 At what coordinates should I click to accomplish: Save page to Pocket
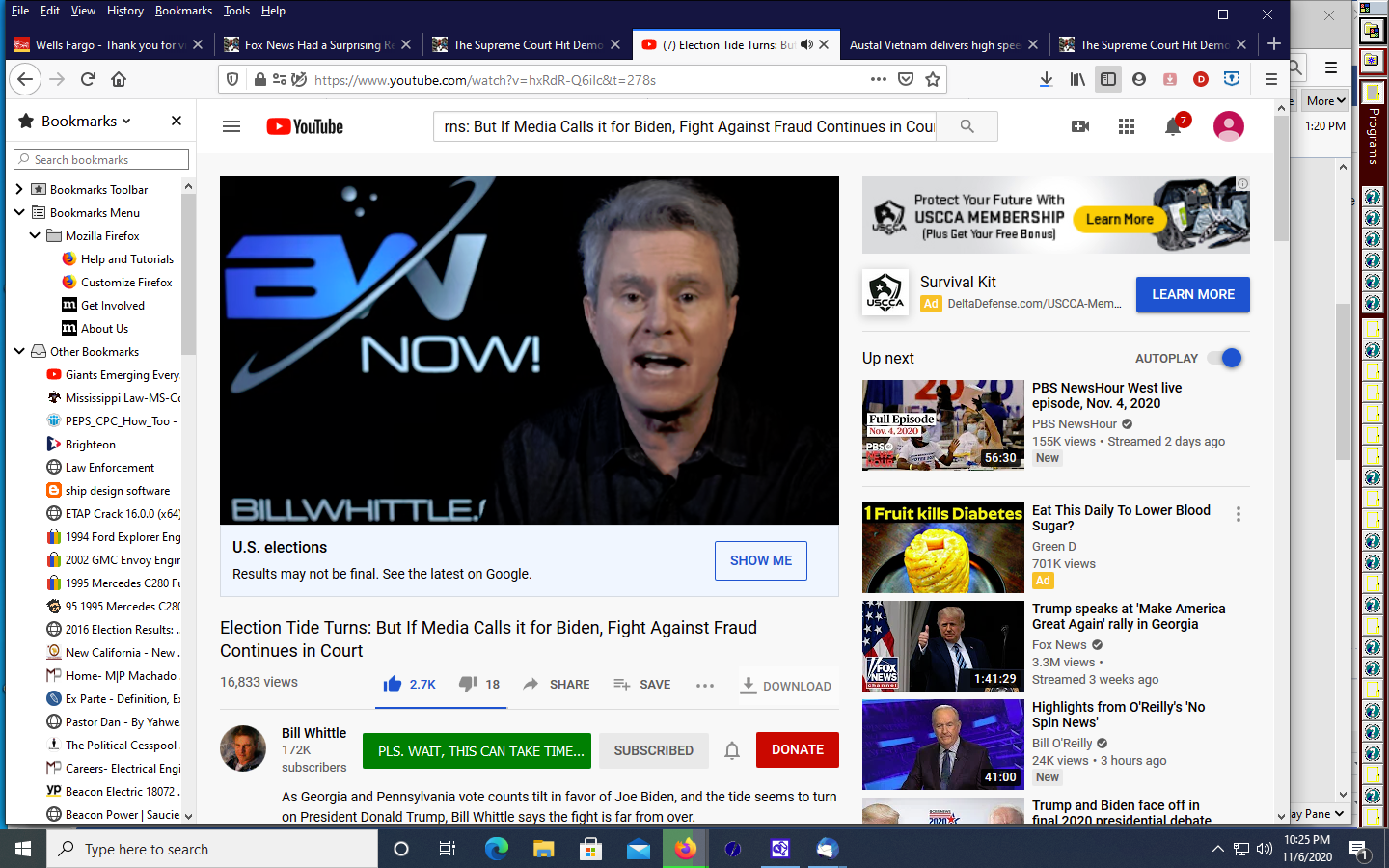coord(906,79)
